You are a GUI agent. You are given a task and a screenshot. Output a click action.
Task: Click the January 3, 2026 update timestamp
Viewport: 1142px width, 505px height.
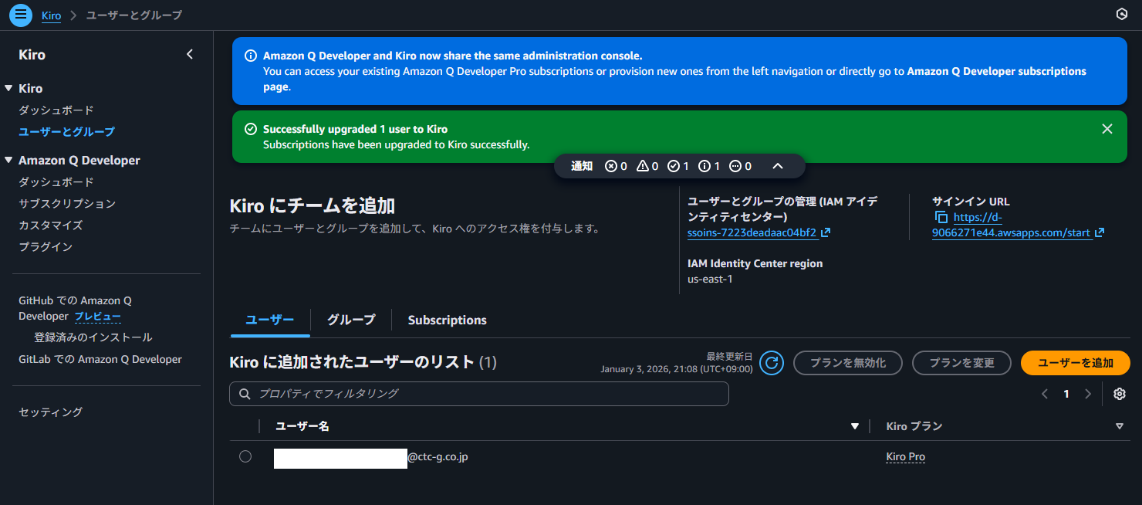coord(676,369)
